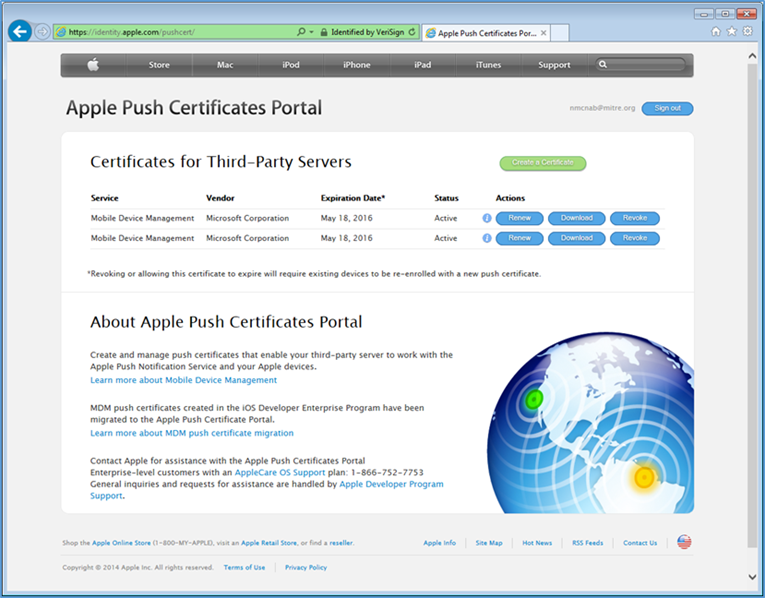Click the scrollbar down arrow
The width and height of the screenshot is (765, 598).
pyautogui.click(x=752, y=577)
